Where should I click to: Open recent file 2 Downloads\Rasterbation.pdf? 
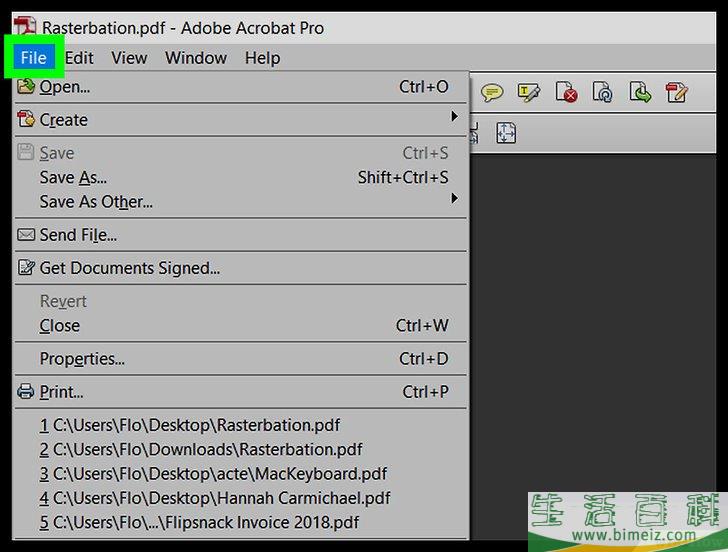coord(240,449)
